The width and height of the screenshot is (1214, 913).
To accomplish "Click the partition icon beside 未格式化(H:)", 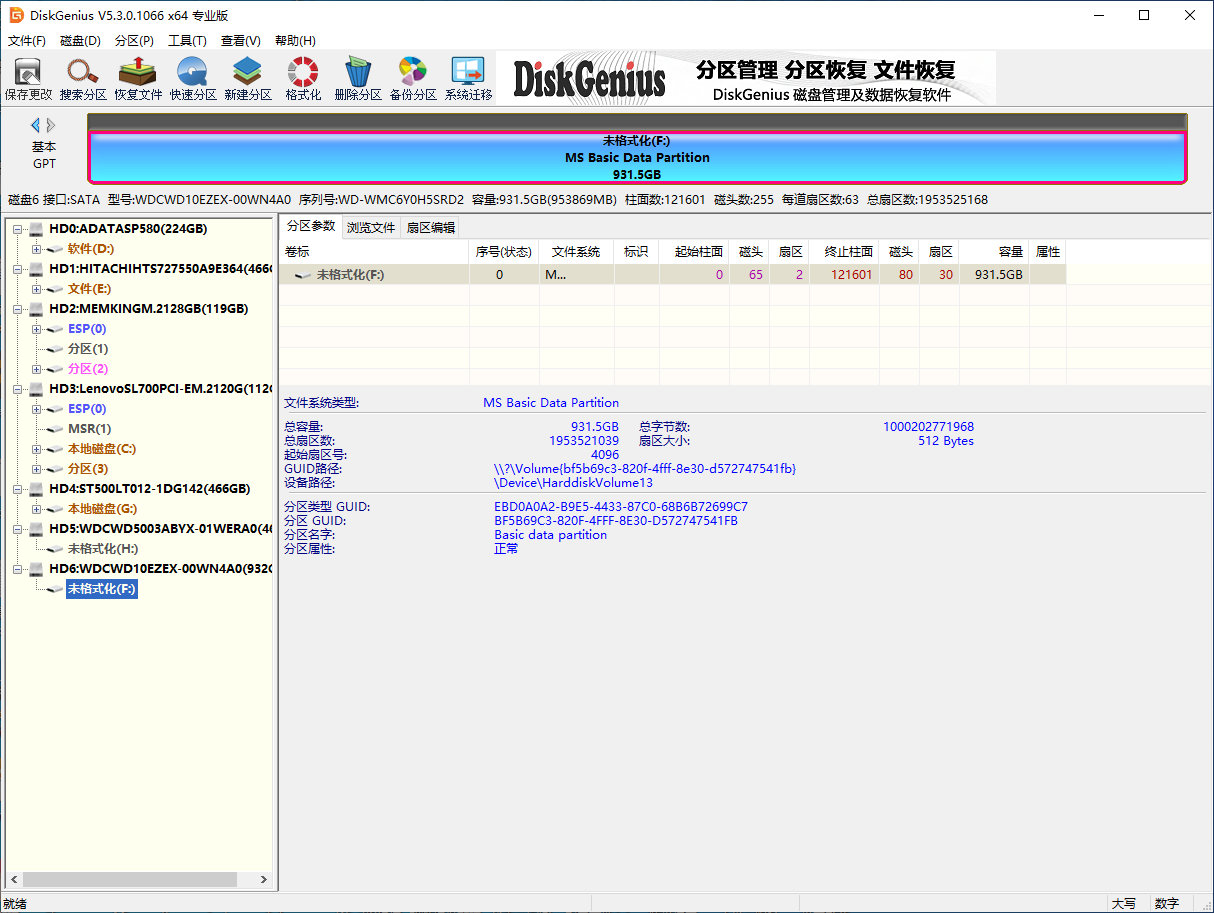I will coord(55,549).
